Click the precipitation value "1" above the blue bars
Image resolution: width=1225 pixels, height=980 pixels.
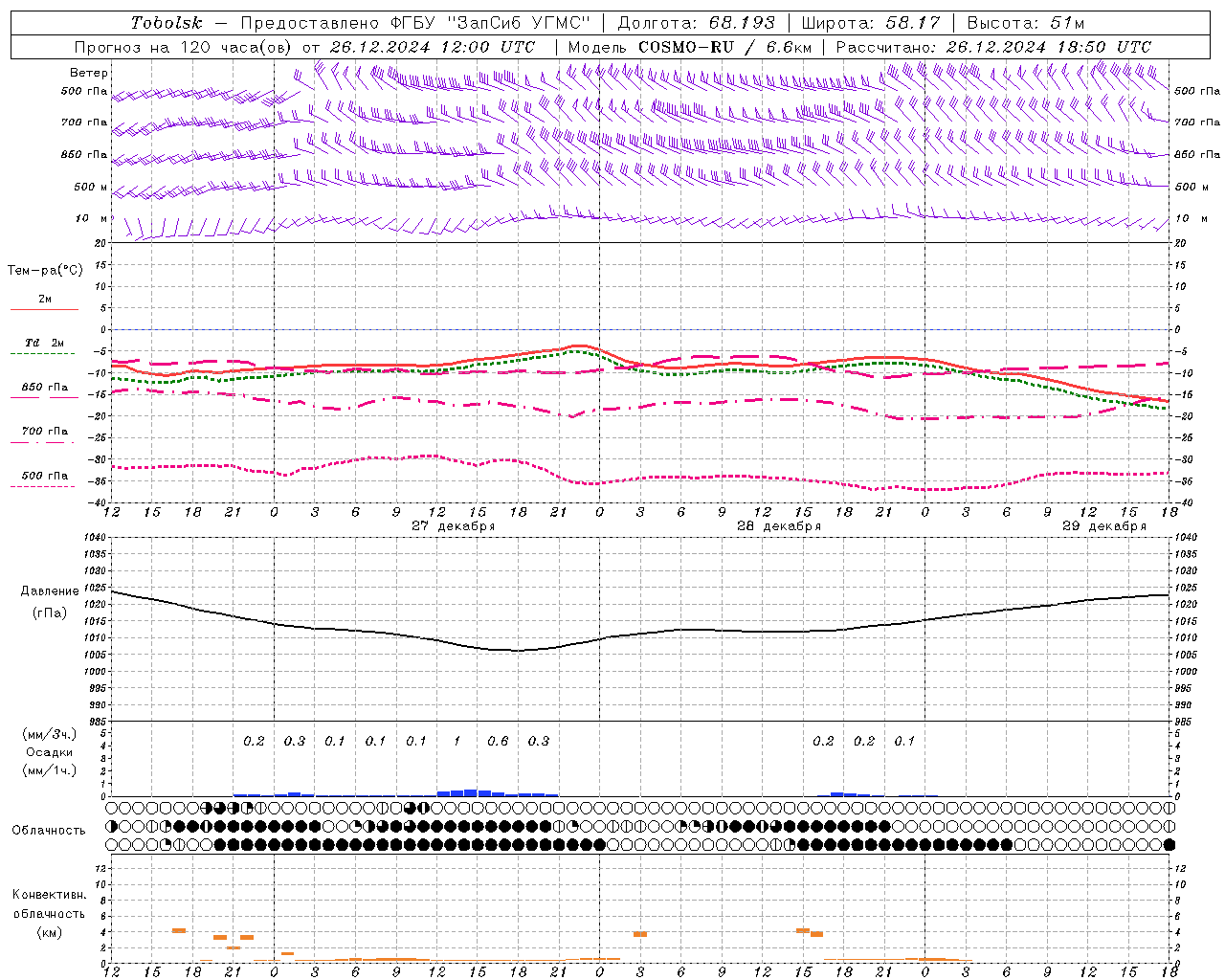tap(457, 742)
